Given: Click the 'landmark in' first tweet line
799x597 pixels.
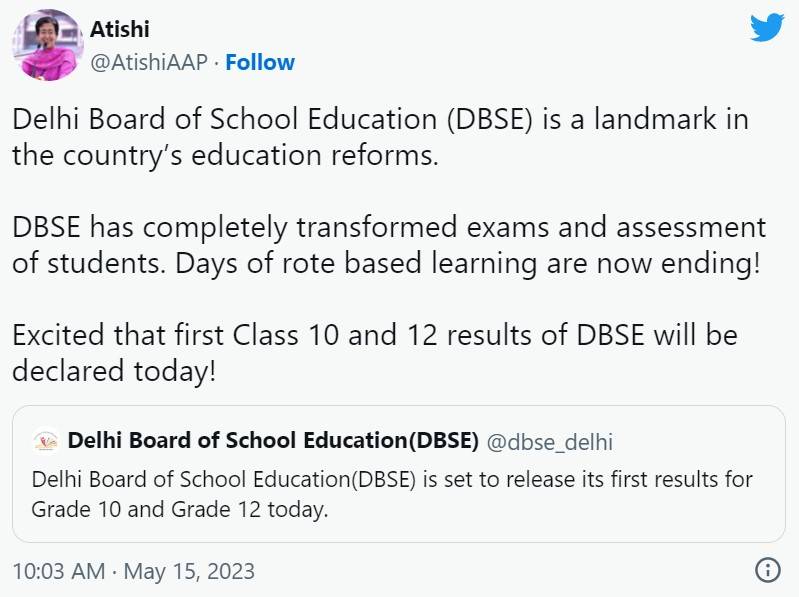Looking at the screenshot, I should pyautogui.click(x=380, y=120).
